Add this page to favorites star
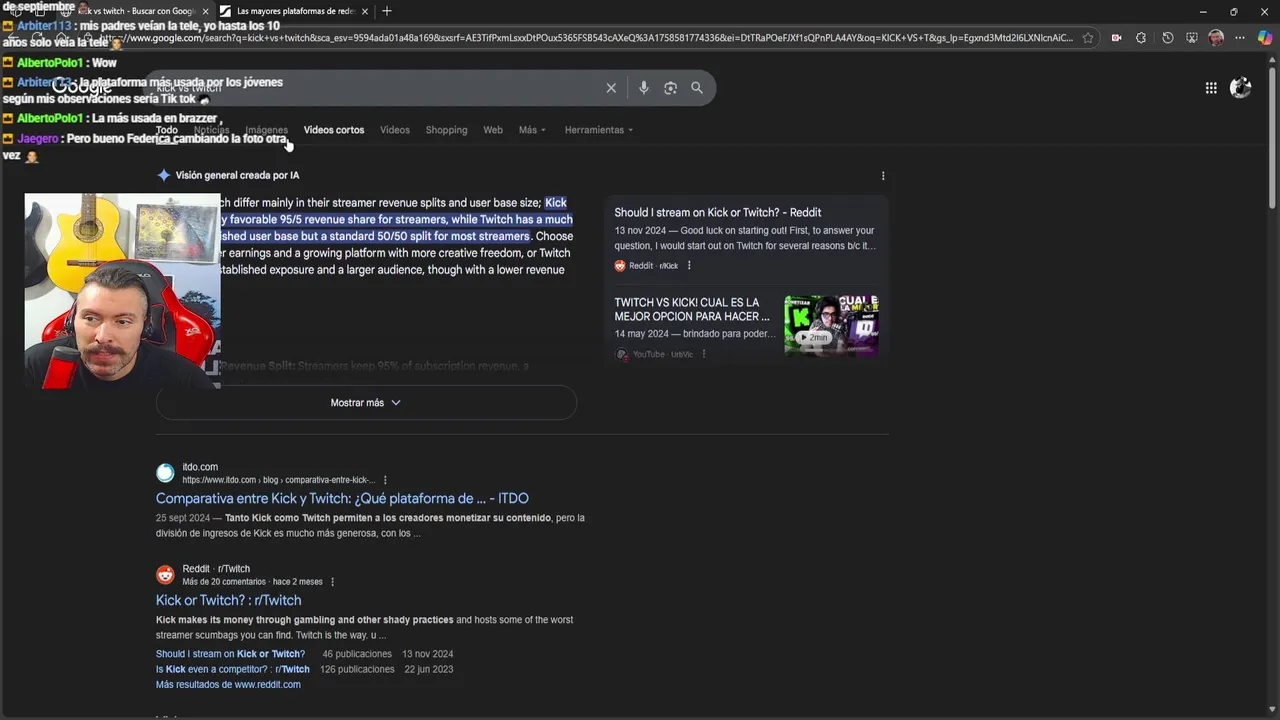The image size is (1280, 720). pyautogui.click(x=1088, y=38)
